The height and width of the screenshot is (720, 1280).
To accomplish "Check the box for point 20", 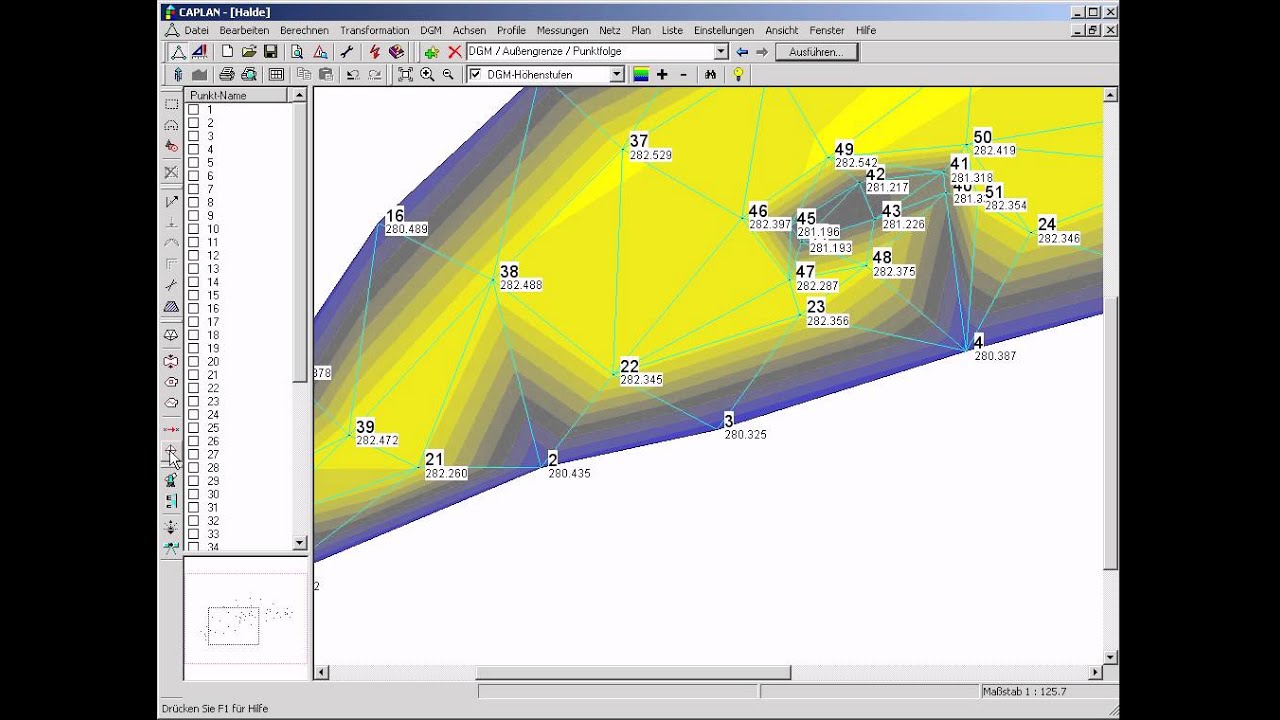I will [194, 361].
